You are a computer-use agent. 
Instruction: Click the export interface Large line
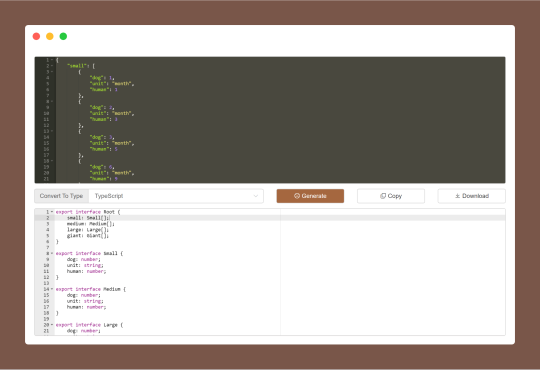pyautogui.click(x=89, y=325)
